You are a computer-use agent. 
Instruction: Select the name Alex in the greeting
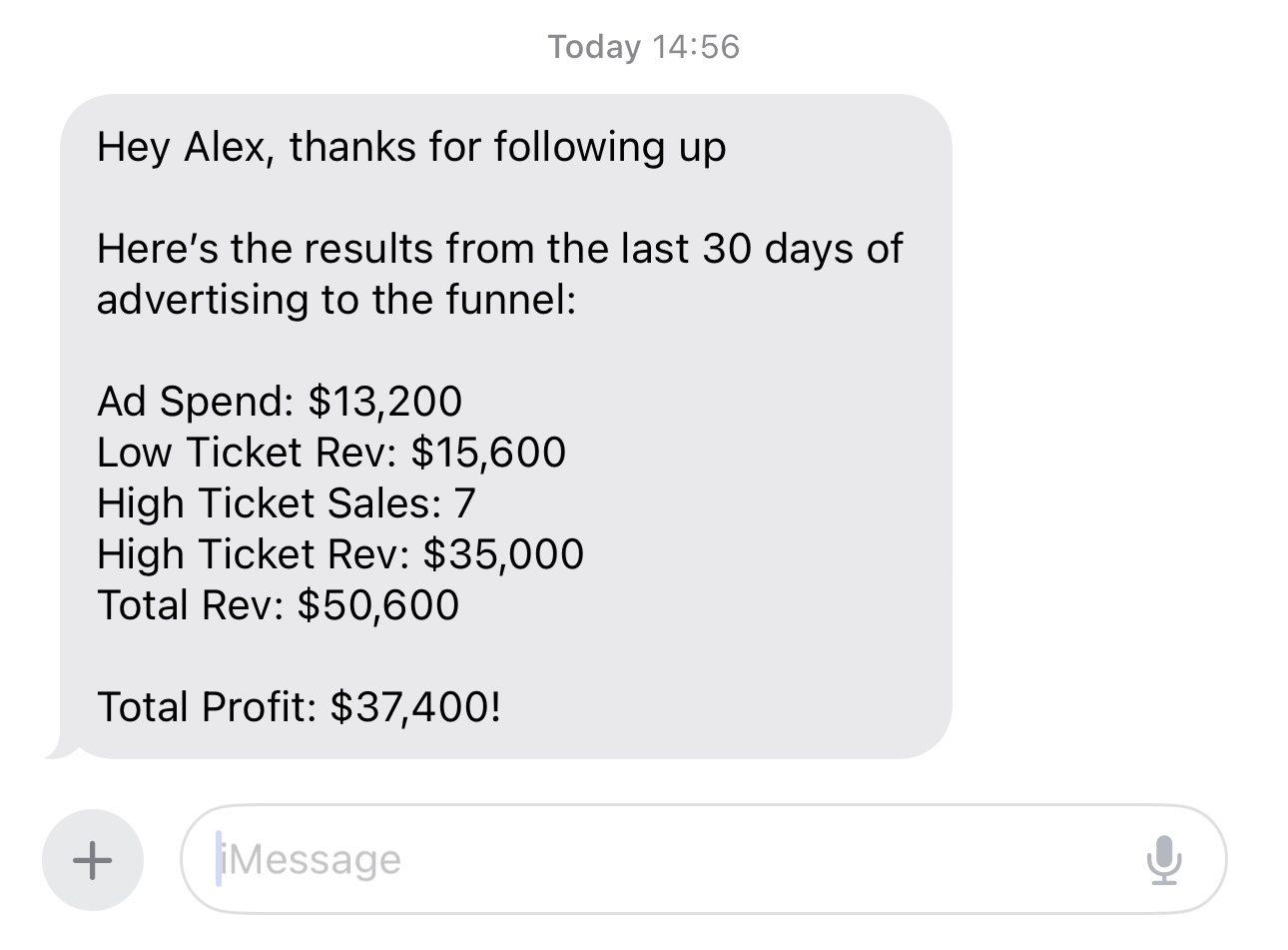click(x=227, y=147)
